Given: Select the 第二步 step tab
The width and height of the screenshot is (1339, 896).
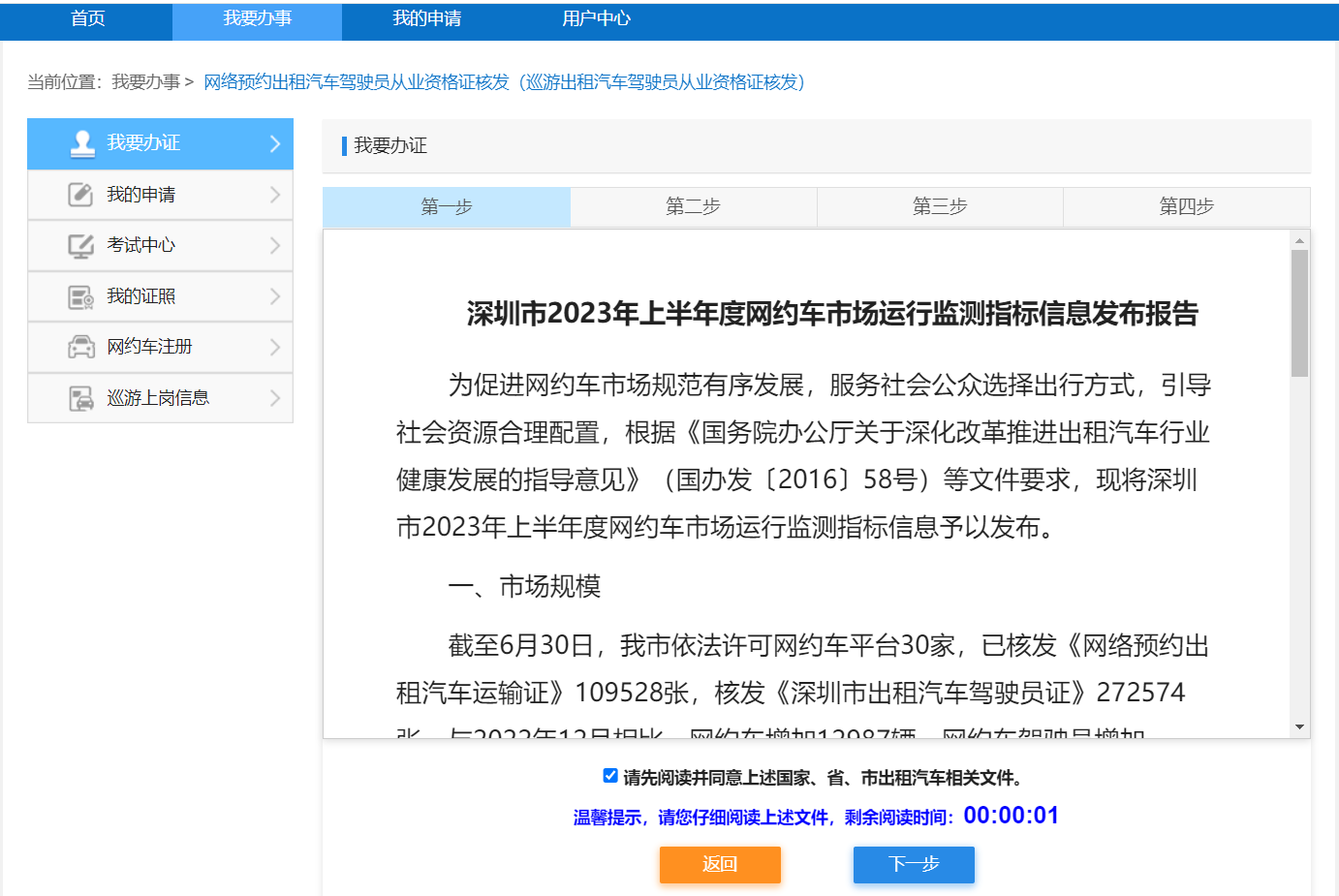Looking at the screenshot, I should coord(693,206).
